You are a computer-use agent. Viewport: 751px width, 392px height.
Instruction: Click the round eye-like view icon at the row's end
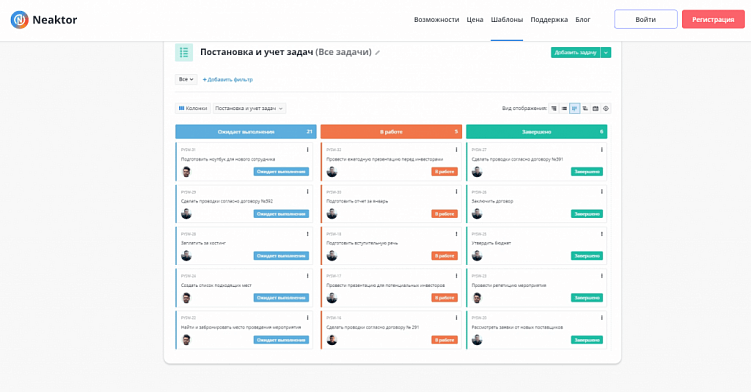point(606,108)
